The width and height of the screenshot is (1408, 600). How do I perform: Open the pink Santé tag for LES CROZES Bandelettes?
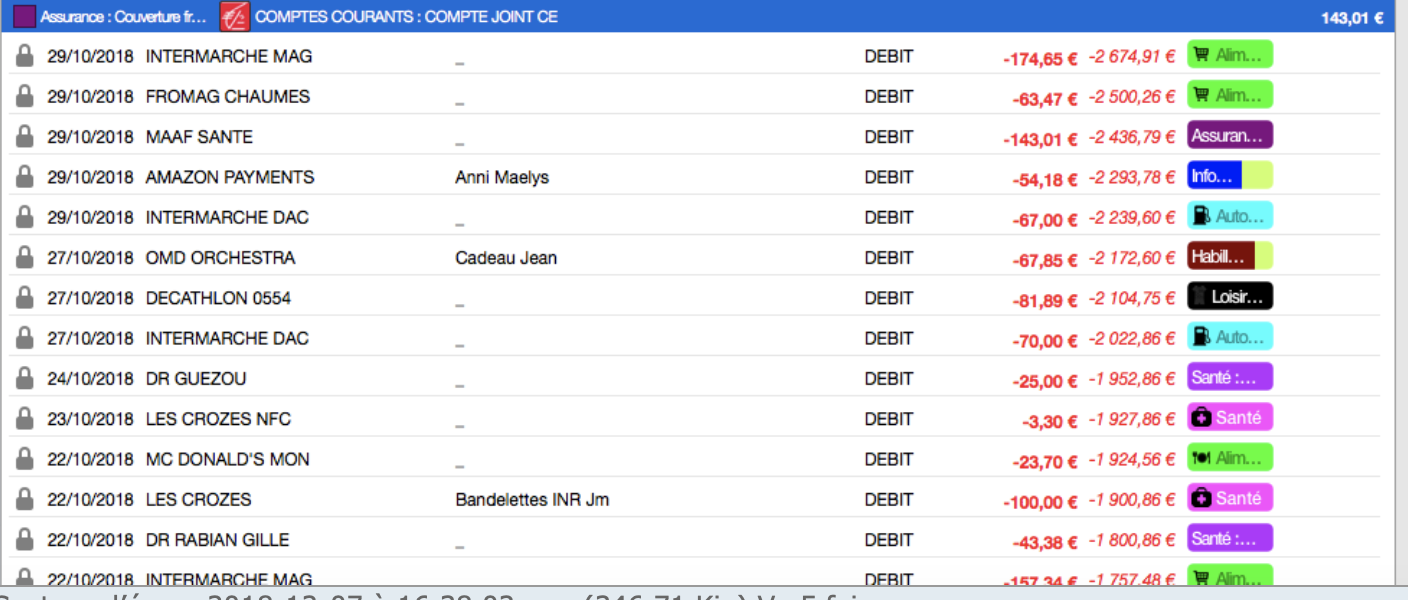(x=1229, y=498)
